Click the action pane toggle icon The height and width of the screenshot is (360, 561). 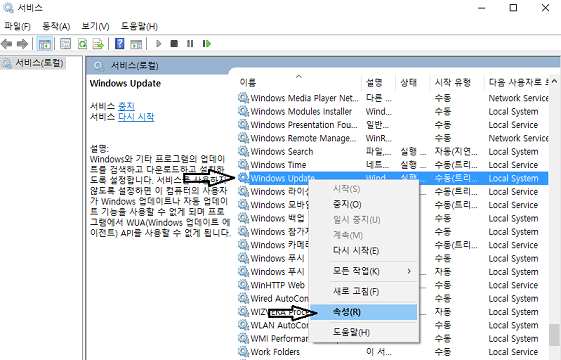coord(136,44)
